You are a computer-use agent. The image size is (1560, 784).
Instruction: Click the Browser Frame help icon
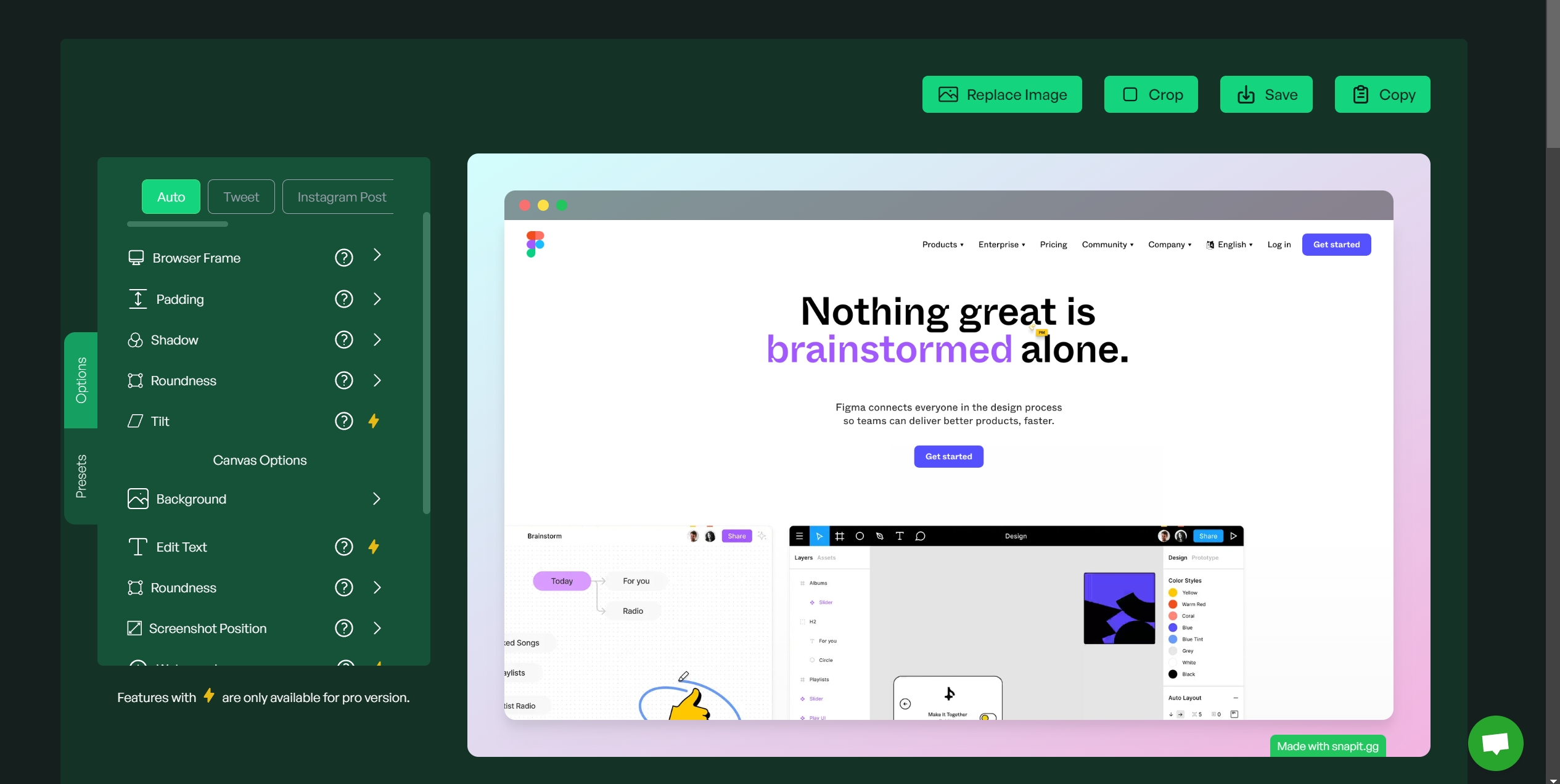[344, 258]
